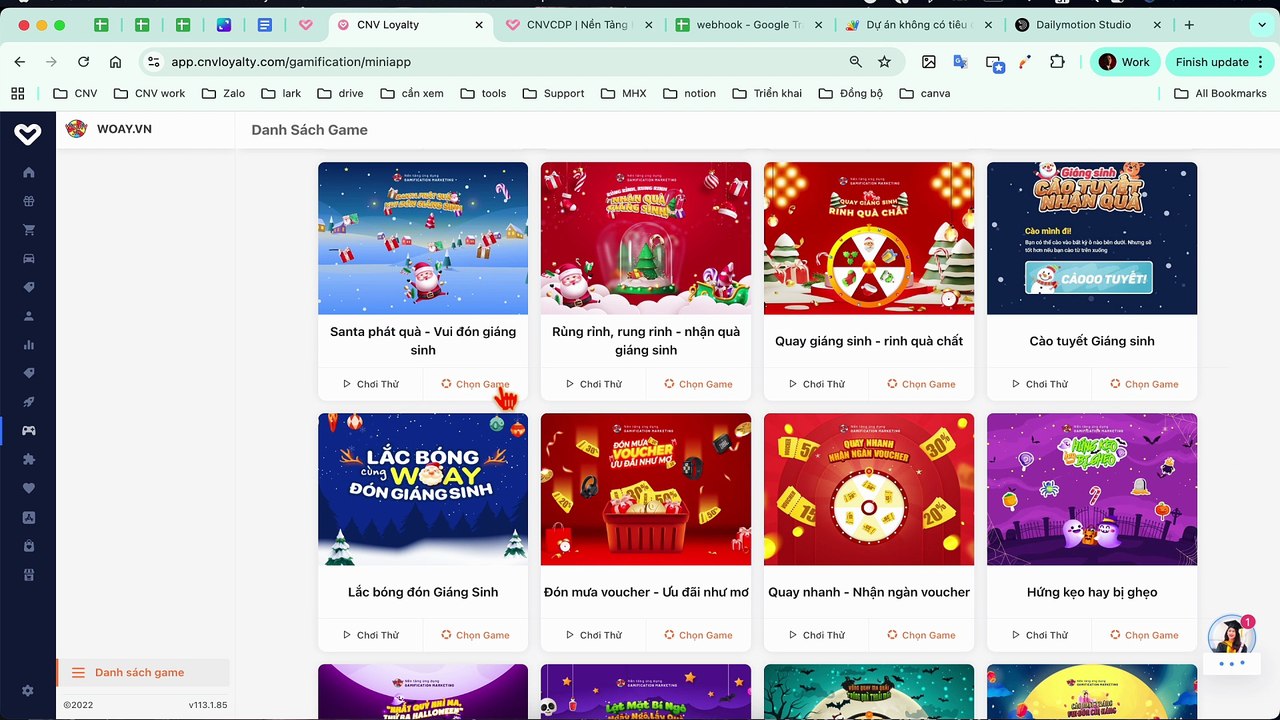Open the Support bookmarks folder
The image size is (1280, 720).
(553, 93)
